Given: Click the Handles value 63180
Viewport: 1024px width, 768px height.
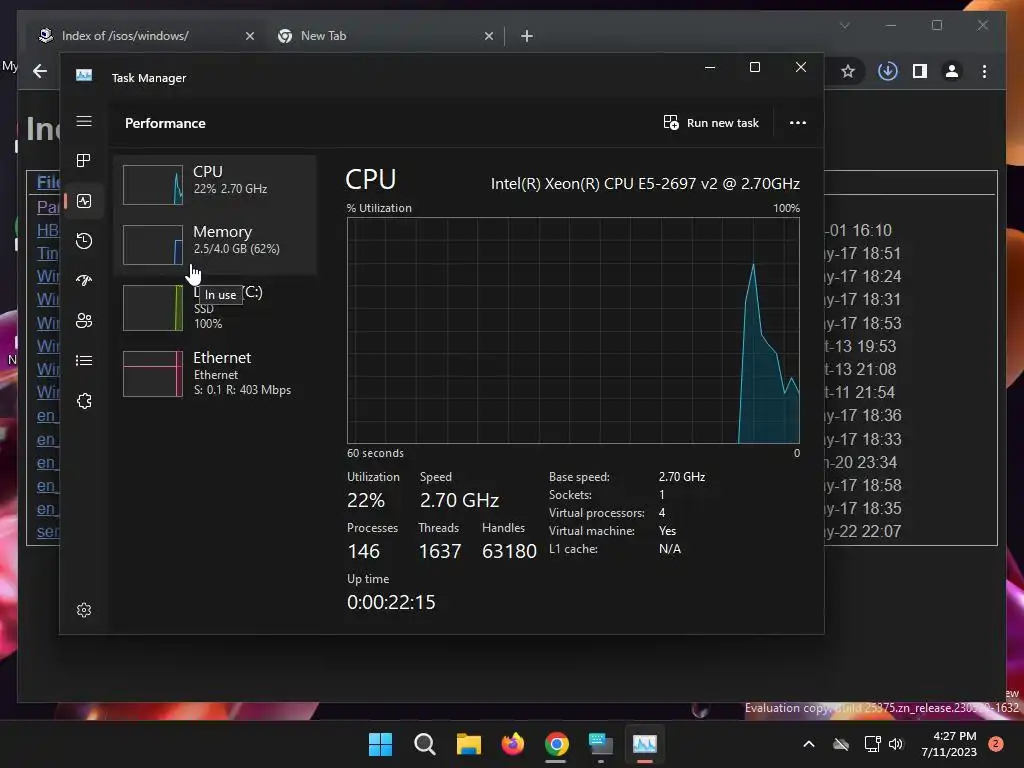Looking at the screenshot, I should pyautogui.click(x=509, y=551).
